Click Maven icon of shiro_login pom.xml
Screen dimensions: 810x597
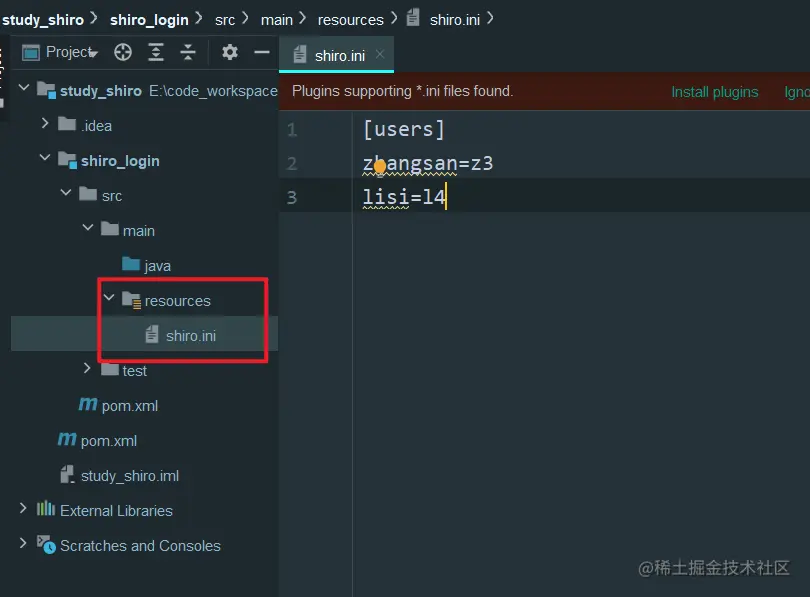[88, 404]
